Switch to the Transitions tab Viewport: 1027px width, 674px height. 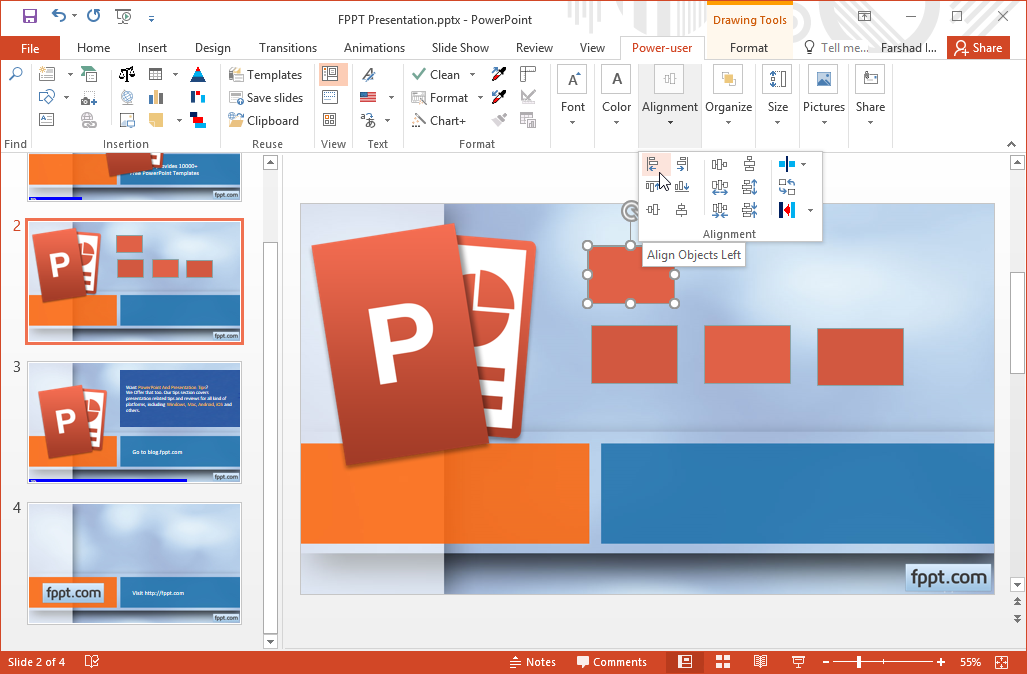click(287, 48)
